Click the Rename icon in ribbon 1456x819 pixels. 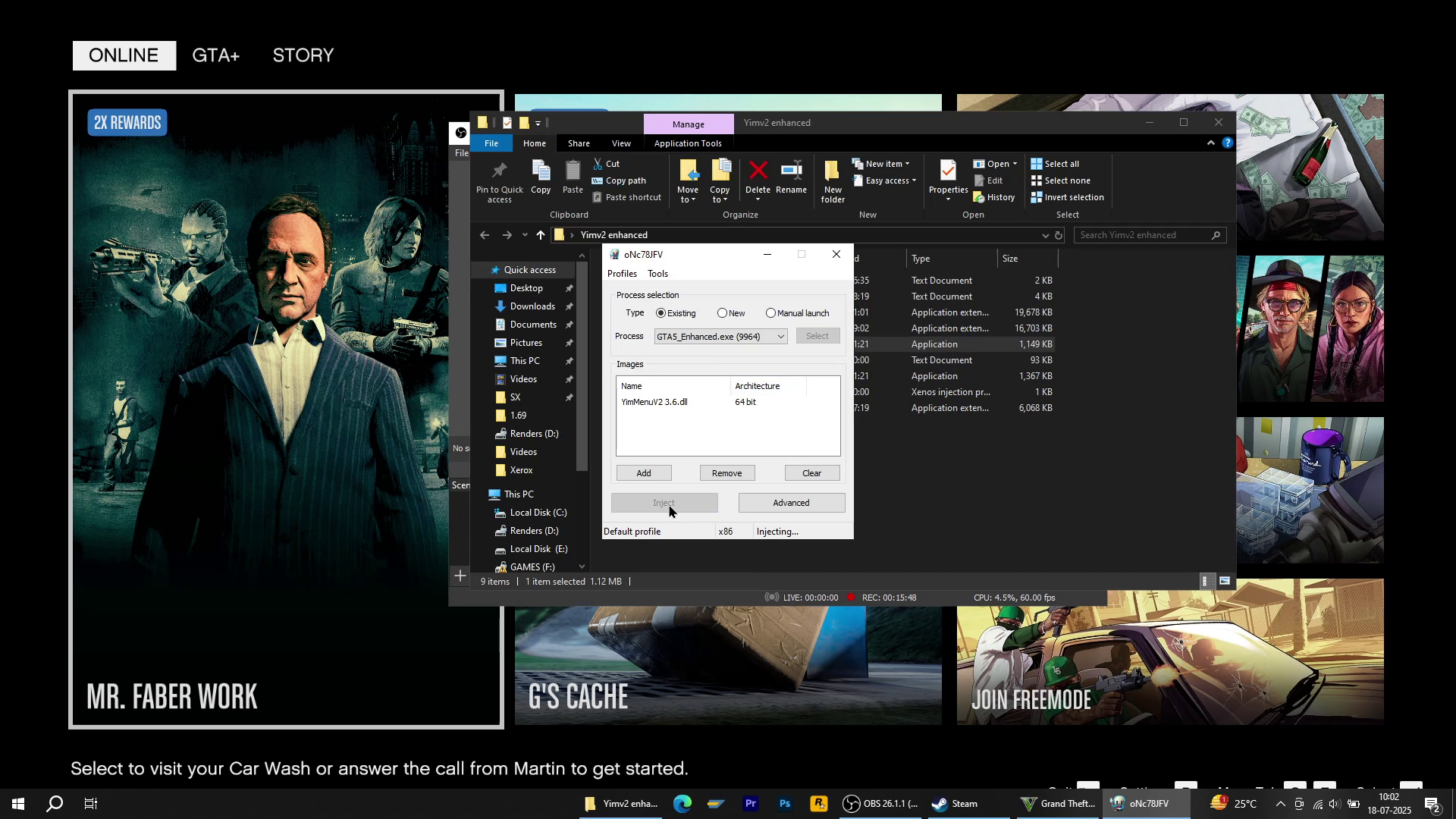point(791,171)
